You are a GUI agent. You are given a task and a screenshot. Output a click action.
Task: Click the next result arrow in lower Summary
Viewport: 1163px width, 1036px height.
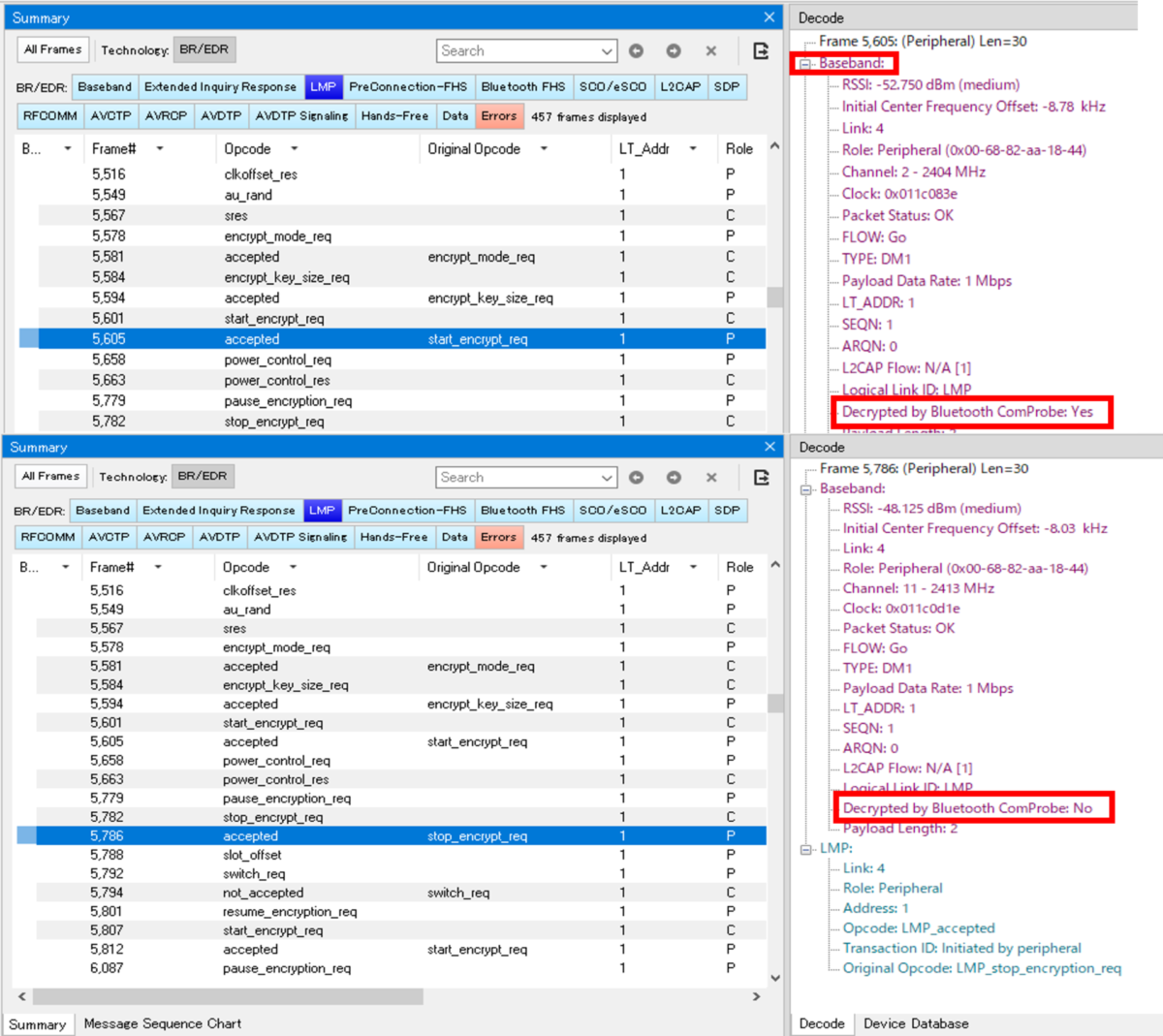674,477
